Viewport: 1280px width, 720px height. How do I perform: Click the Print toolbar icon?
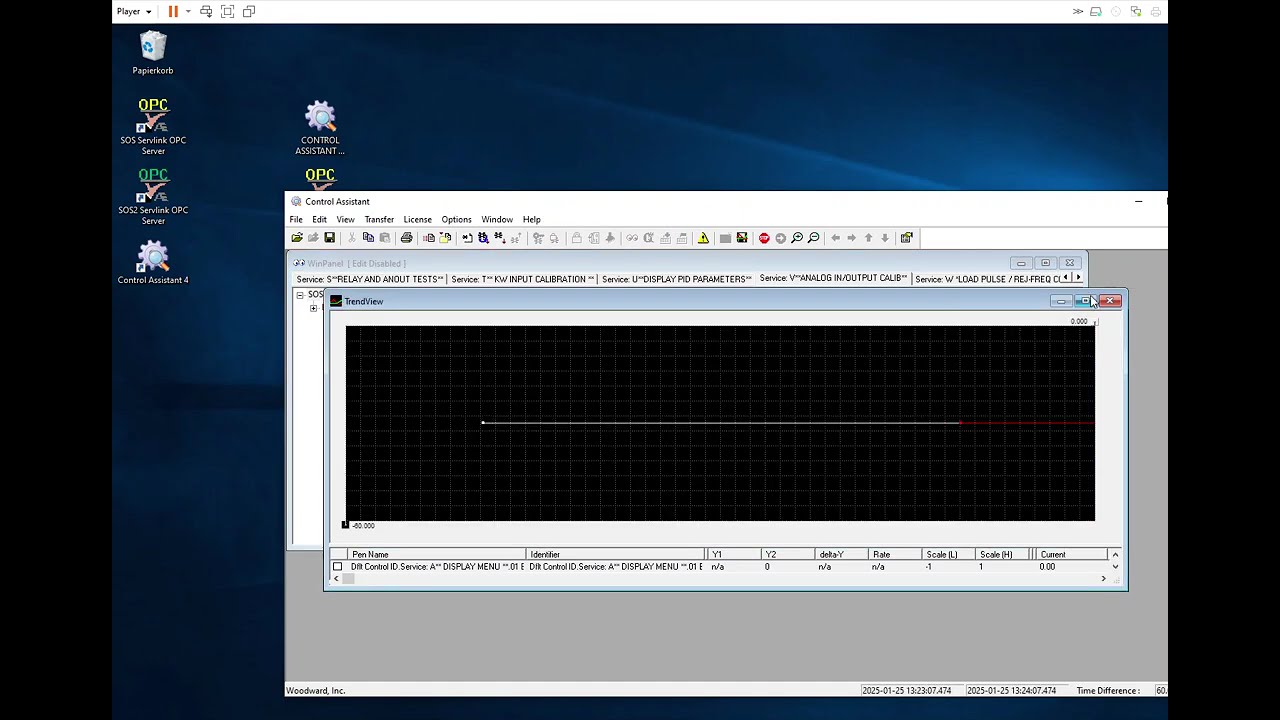[406, 238]
